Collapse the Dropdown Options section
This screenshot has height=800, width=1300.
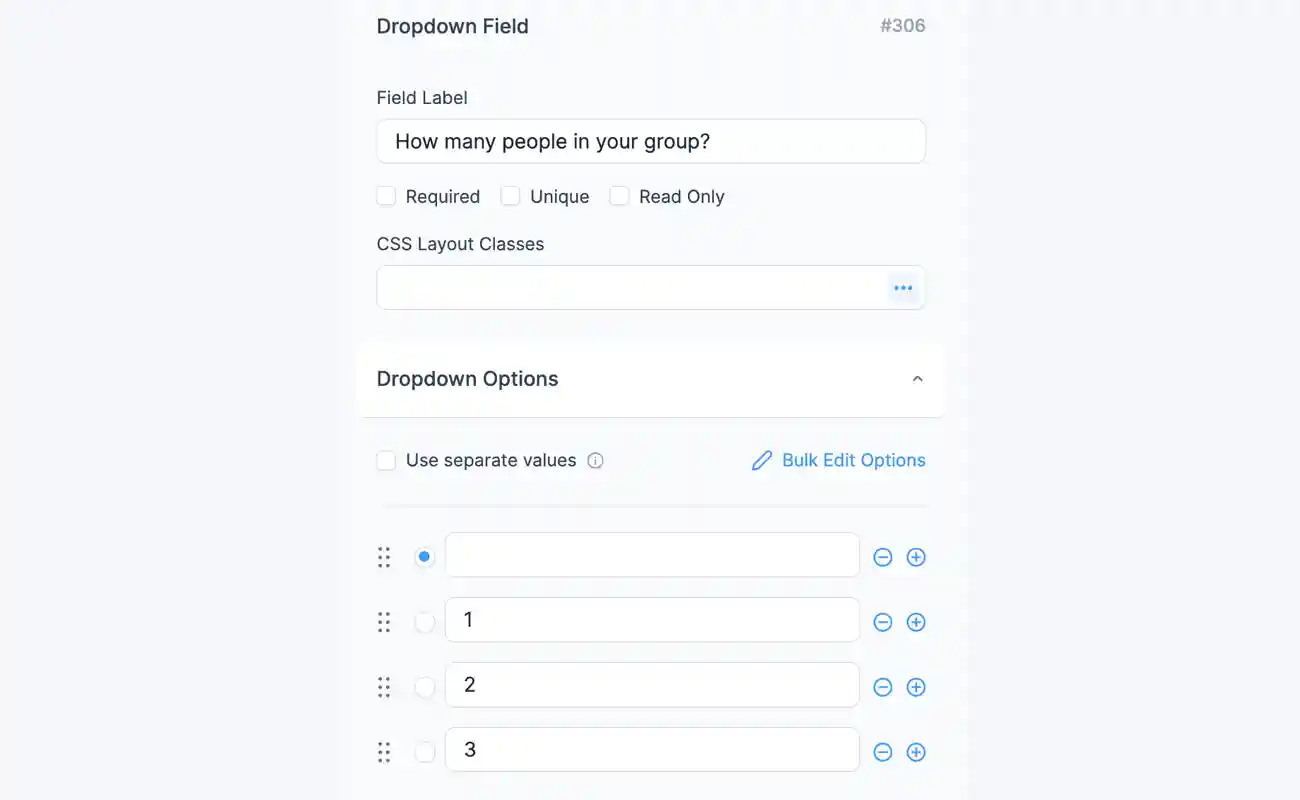coord(917,378)
